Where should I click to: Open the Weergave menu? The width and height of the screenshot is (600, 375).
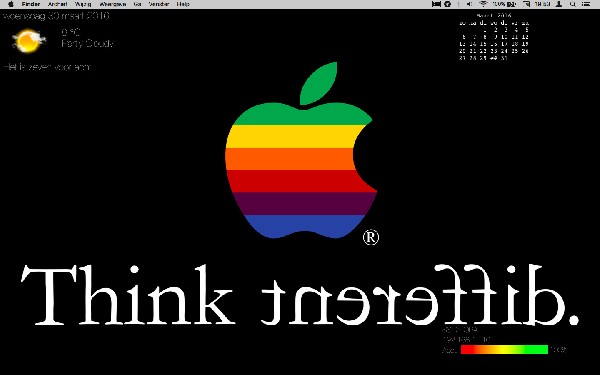point(112,4)
